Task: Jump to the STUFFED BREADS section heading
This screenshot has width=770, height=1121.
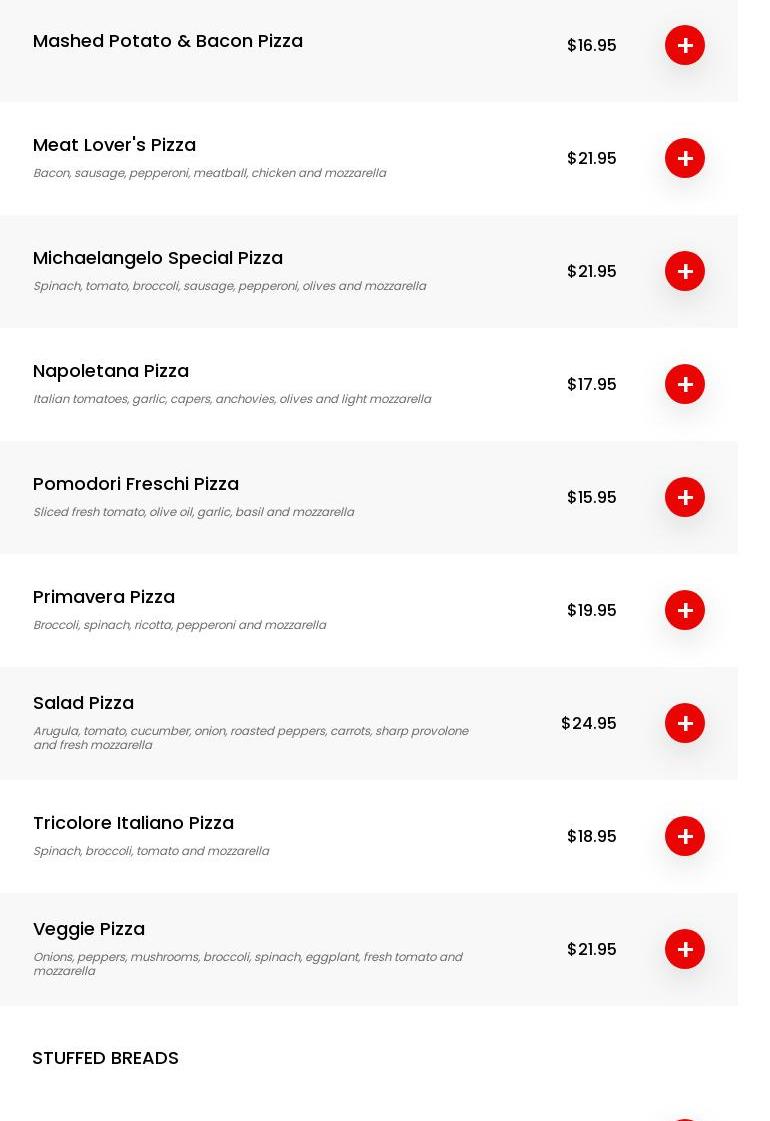Action: pyautogui.click(x=105, y=1058)
